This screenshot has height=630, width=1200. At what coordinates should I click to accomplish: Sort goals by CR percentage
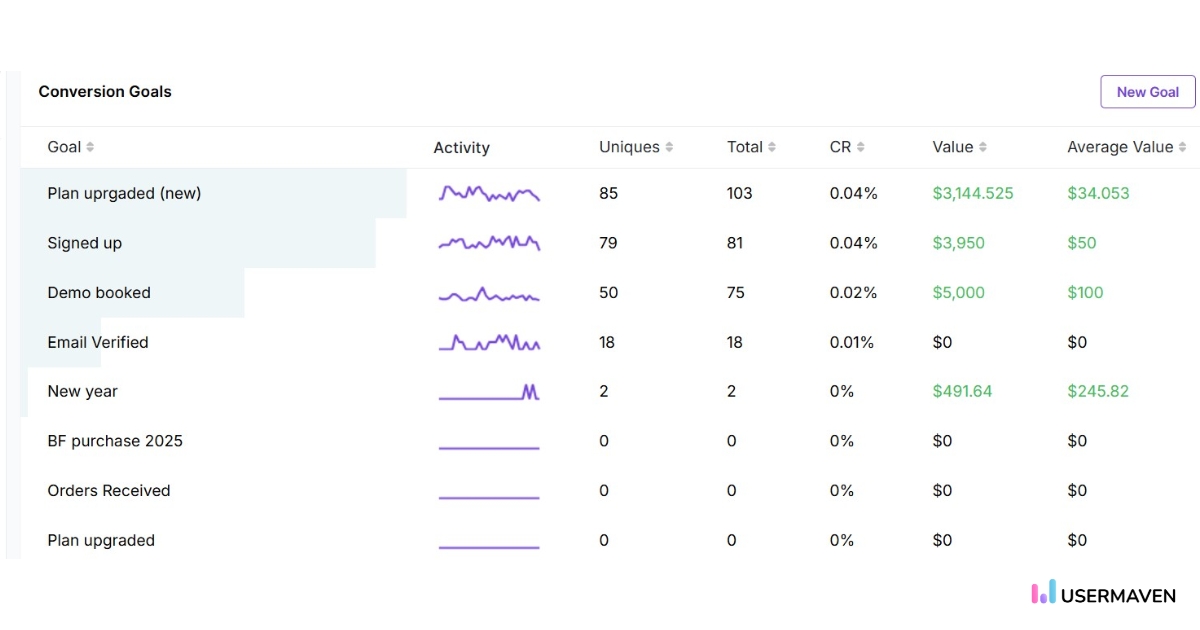pyautogui.click(x=862, y=146)
